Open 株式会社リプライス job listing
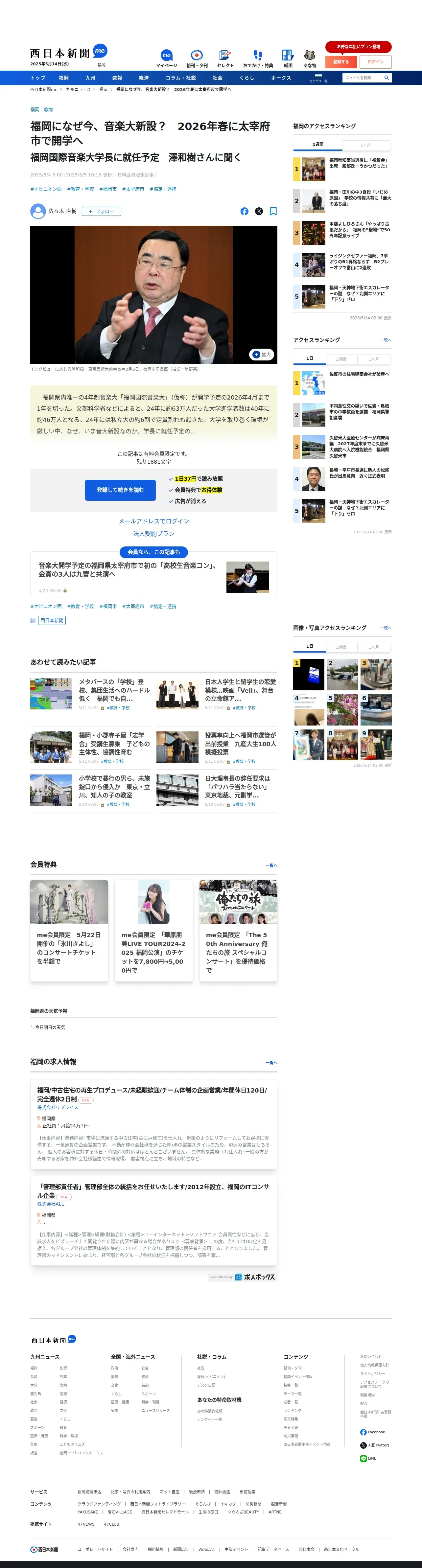The height and width of the screenshot is (1568, 422). coord(153,1124)
